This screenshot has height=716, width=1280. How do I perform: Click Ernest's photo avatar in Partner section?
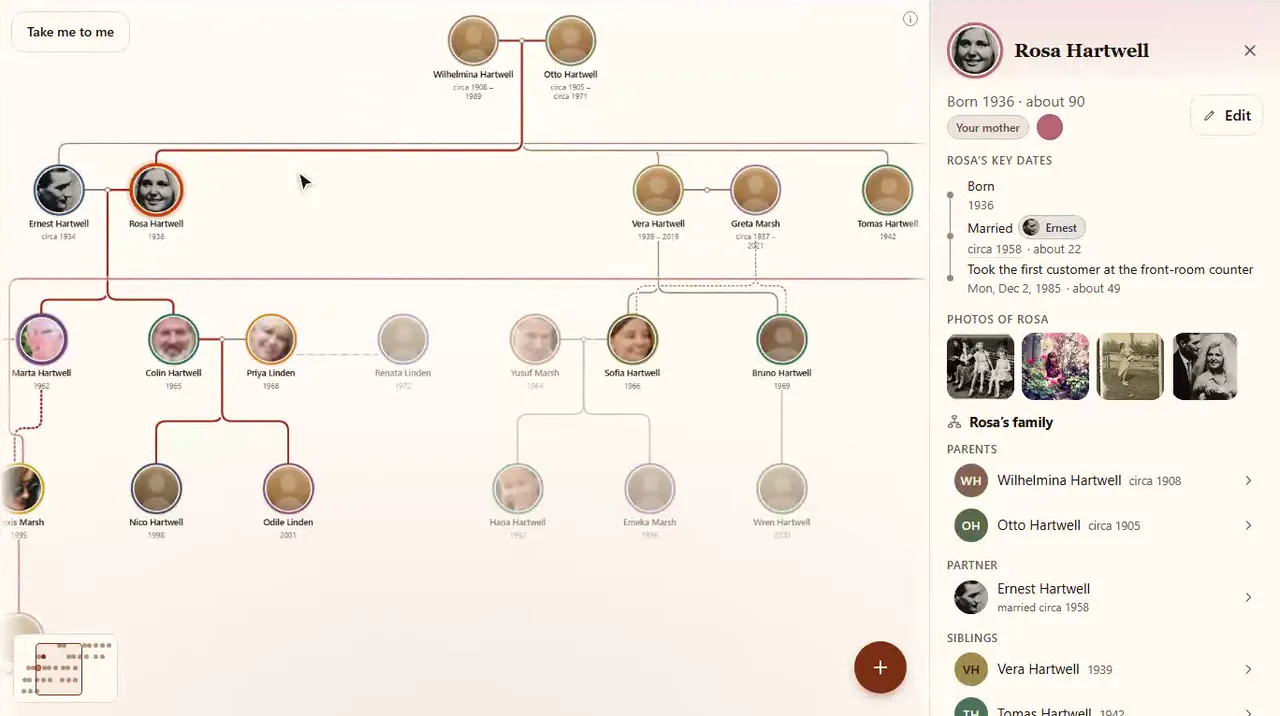pyautogui.click(x=971, y=598)
